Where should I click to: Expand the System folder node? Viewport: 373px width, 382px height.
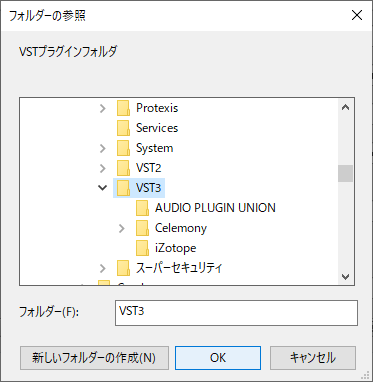click(x=103, y=148)
